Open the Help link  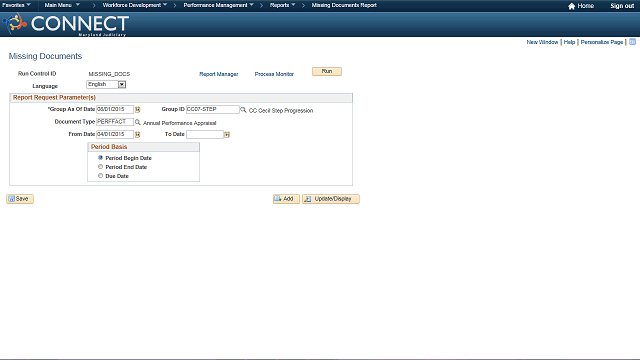tap(569, 42)
